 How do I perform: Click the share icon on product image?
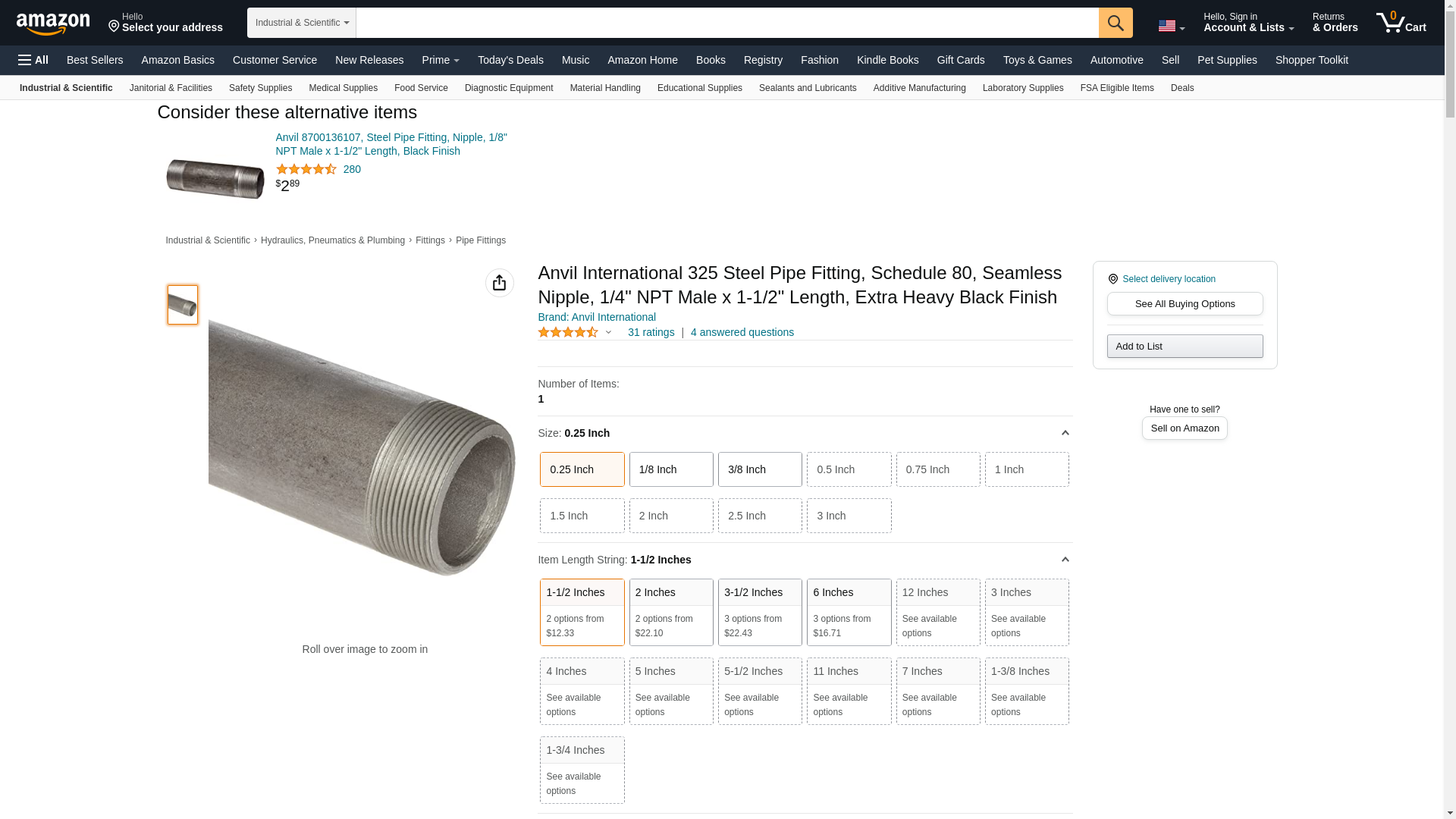499,283
